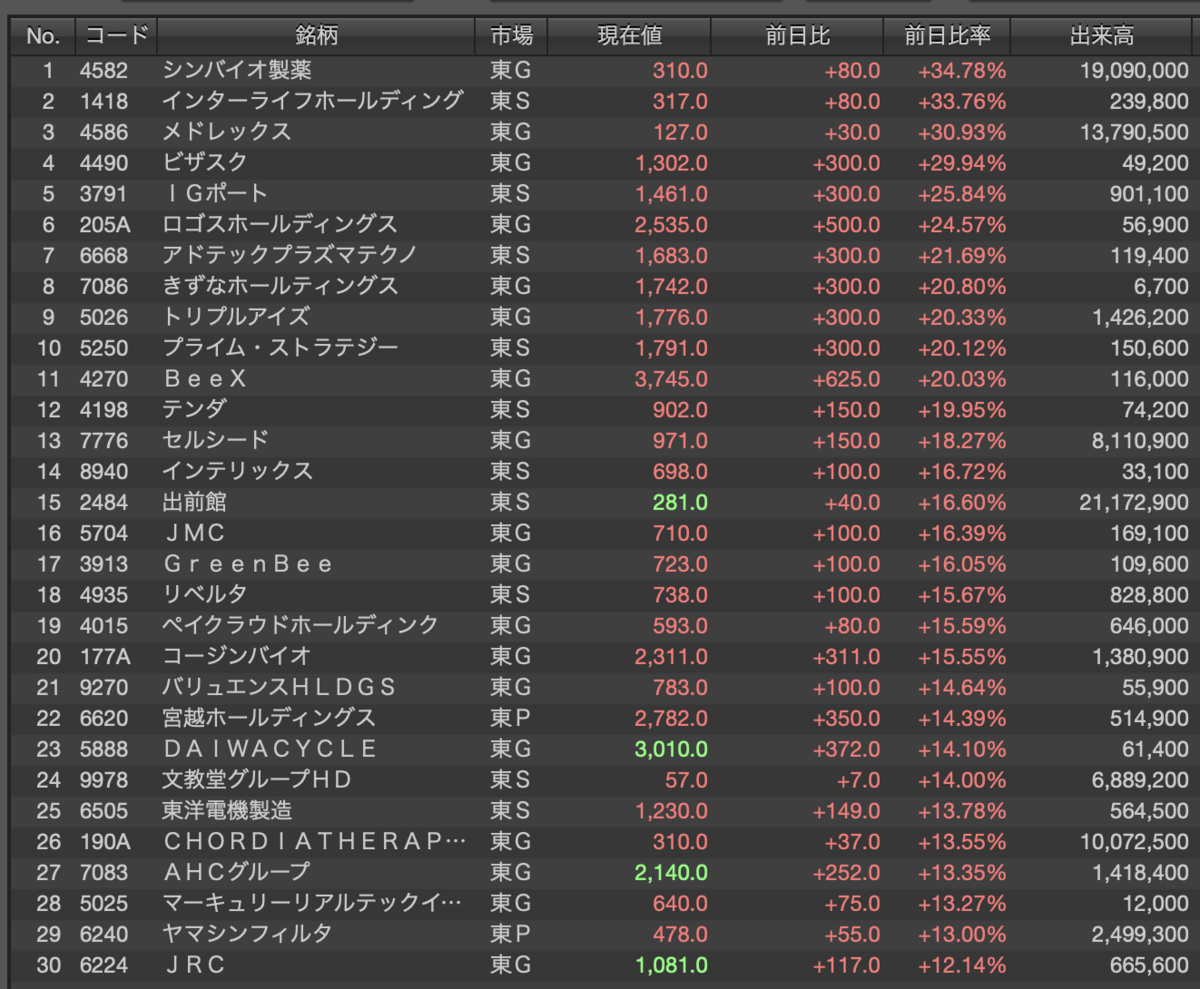
Task: Click インテリックス stock name
Action: [x=237, y=471]
